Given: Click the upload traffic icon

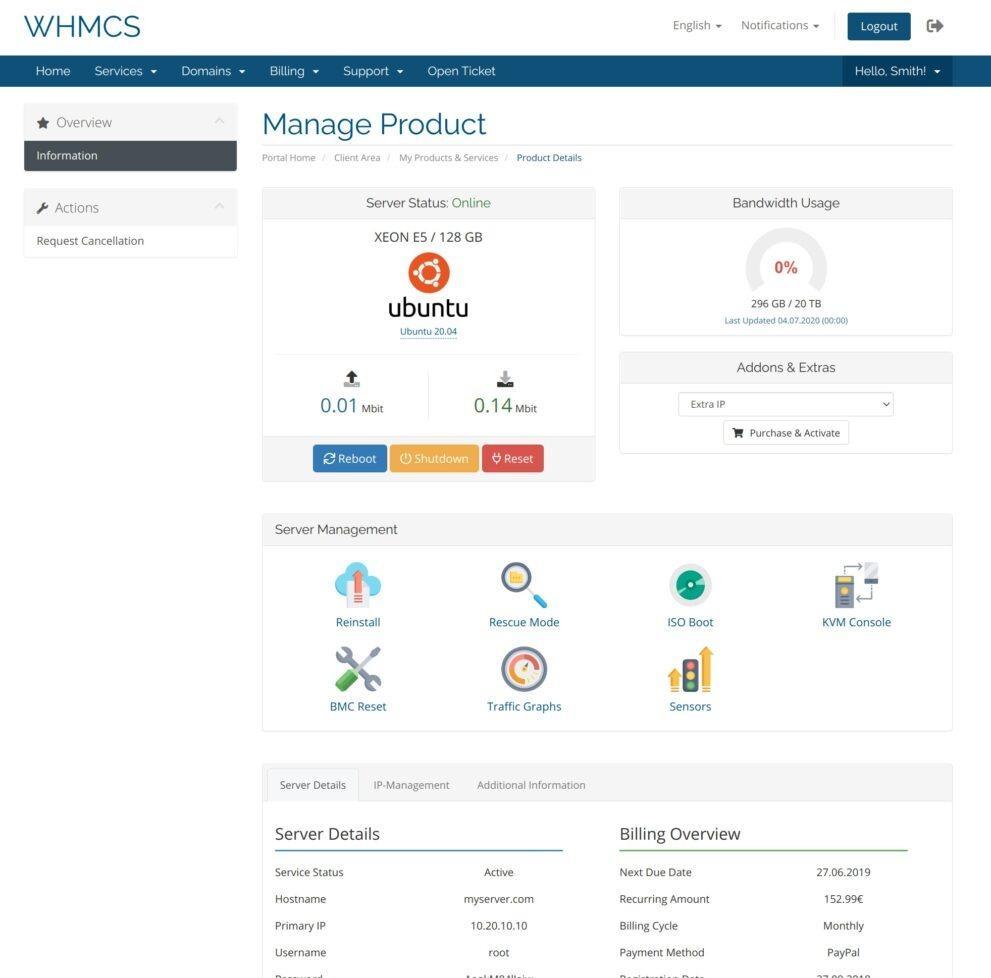Looking at the screenshot, I should [351, 379].
